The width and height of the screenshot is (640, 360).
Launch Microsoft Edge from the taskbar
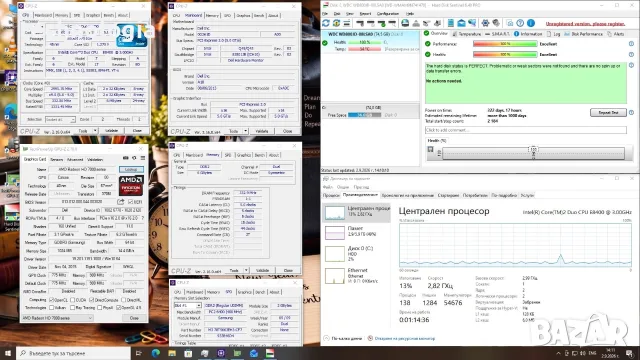coord(156,353)
